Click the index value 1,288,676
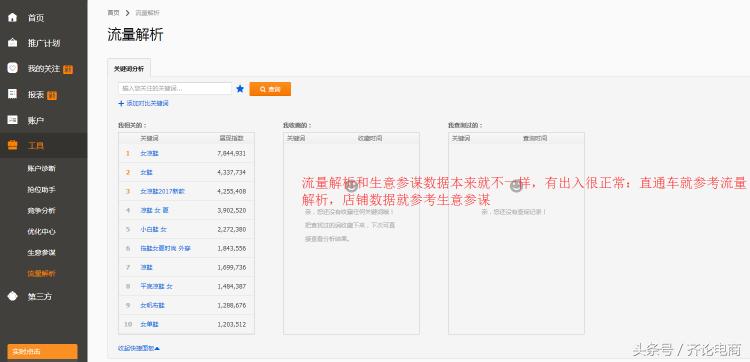Image resolution: width=750 pixels, height=362 pixels. 232,305
